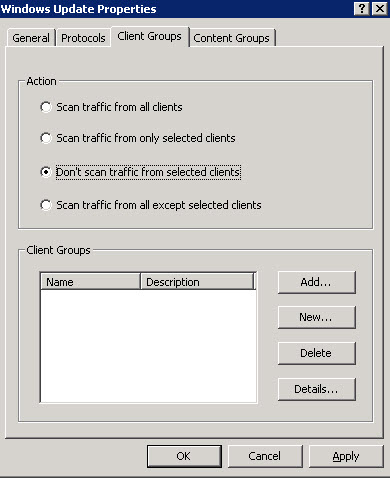The height and width of the screenshot is (478, 390).
Task: Click the question mark help icon
Action: pos(362,9)
